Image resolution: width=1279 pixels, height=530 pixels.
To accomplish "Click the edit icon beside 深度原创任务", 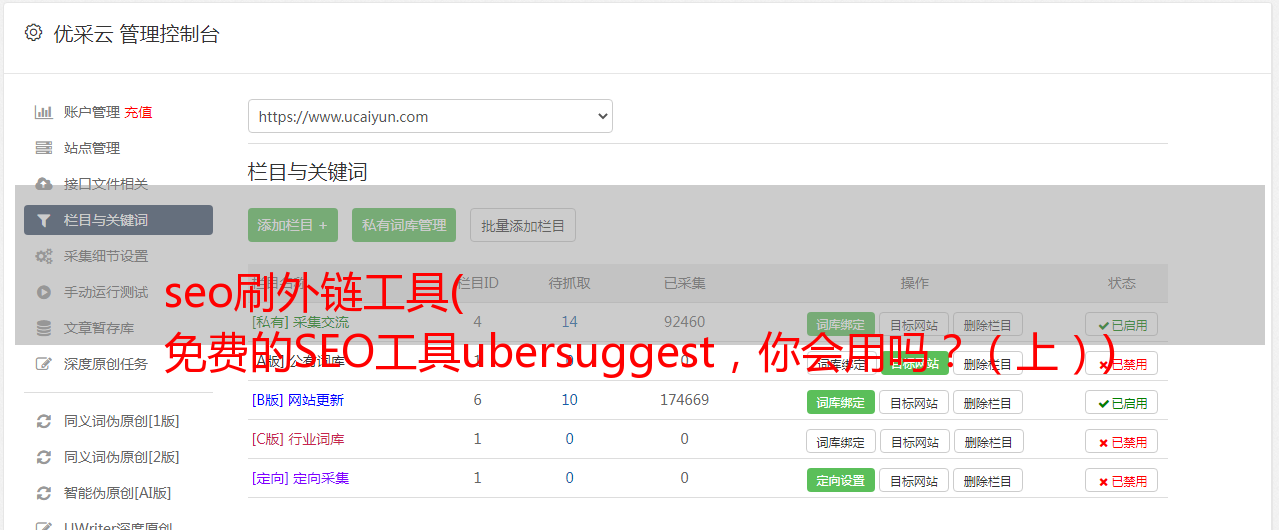I will click(x=44, y=364).
